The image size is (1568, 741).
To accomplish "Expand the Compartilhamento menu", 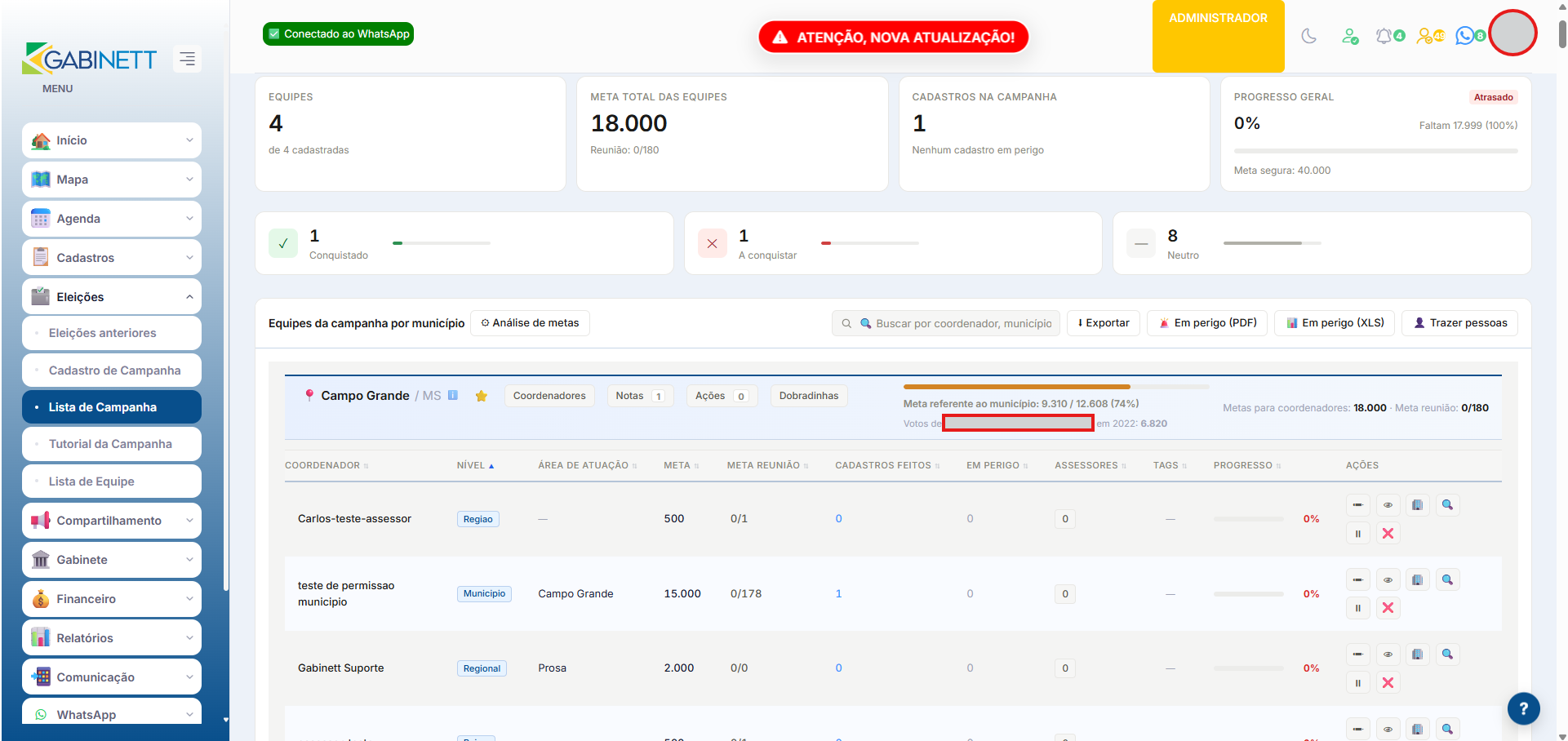I will point(112,521).
